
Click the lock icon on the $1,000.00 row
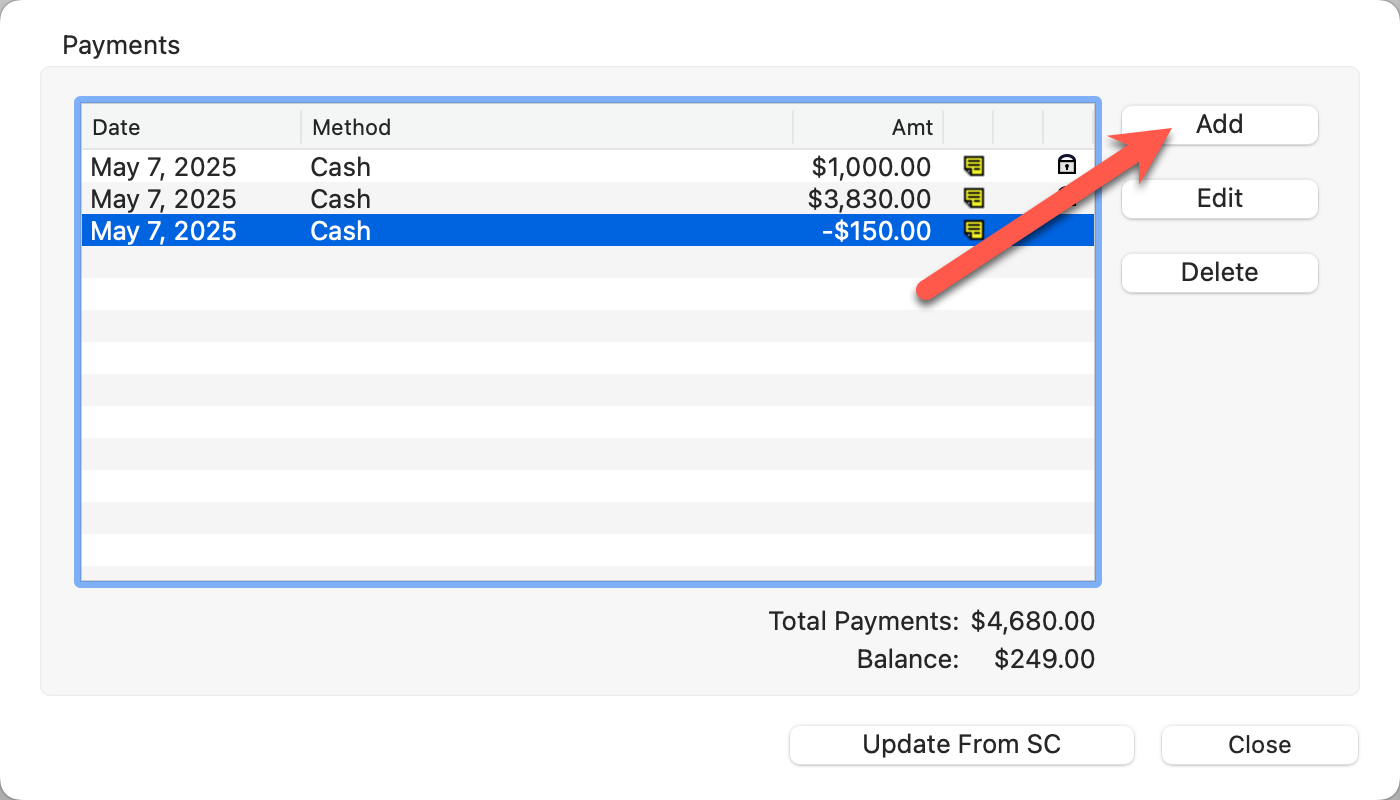click(x=1067, y=166)
